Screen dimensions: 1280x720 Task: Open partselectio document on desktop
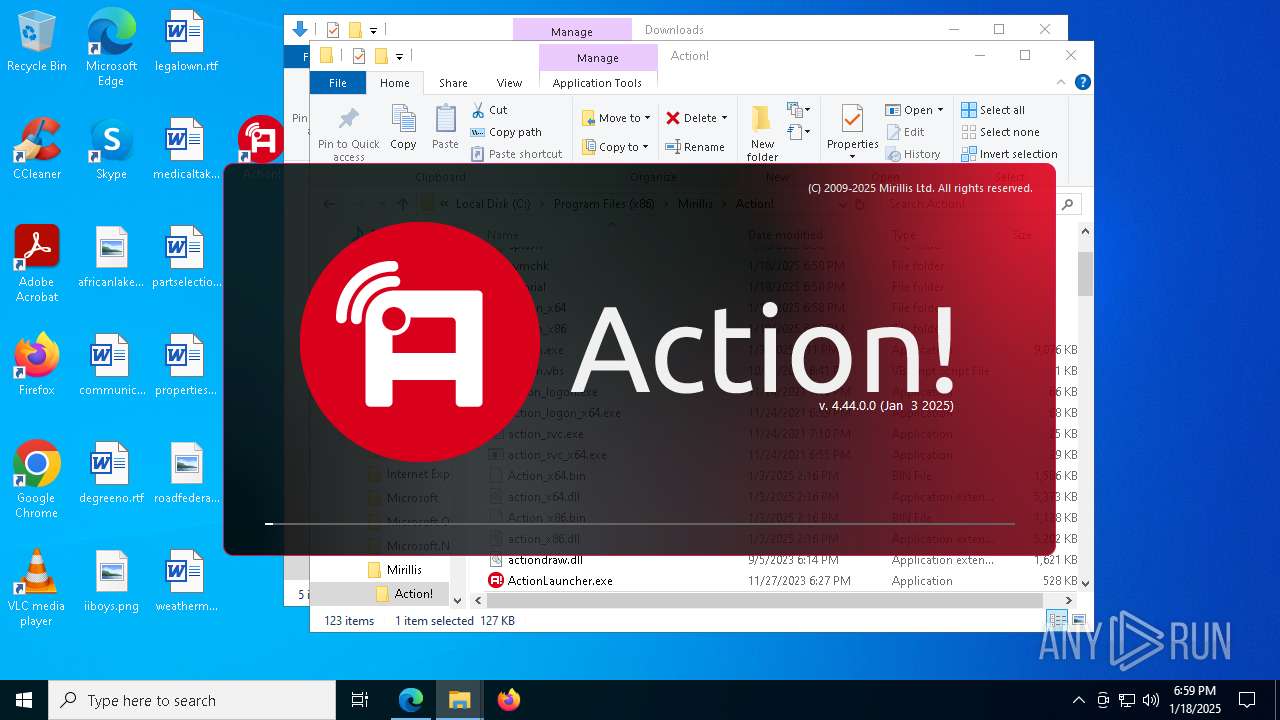coord(186,258)
